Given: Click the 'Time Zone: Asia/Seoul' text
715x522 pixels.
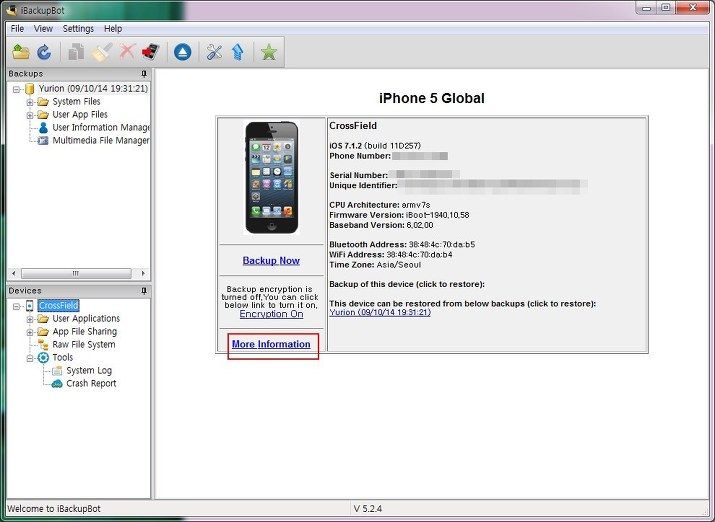Looking at the screenshot, I should (x=375, y=265).
